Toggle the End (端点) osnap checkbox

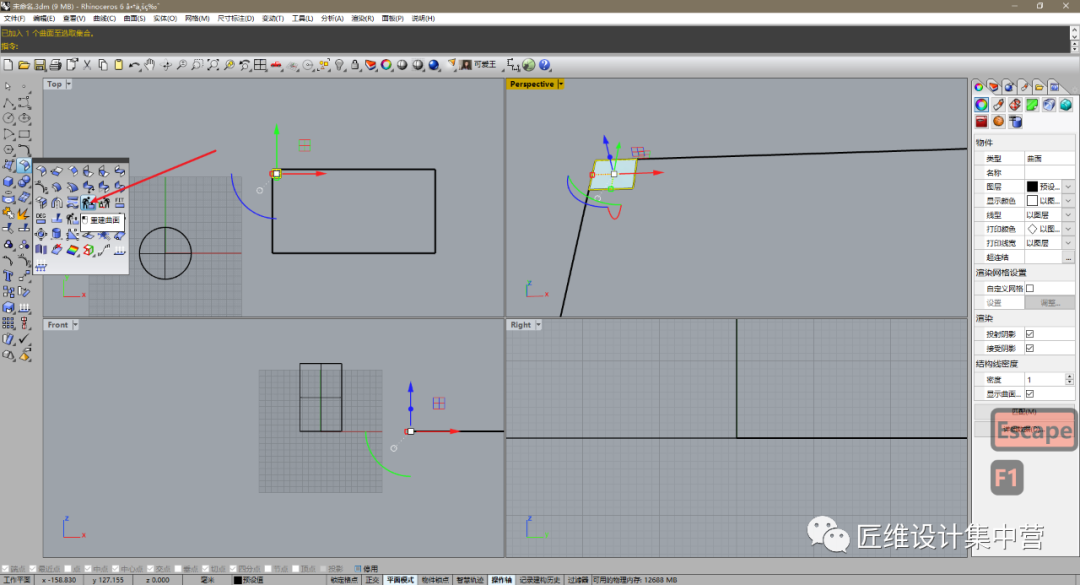point(6,569)
